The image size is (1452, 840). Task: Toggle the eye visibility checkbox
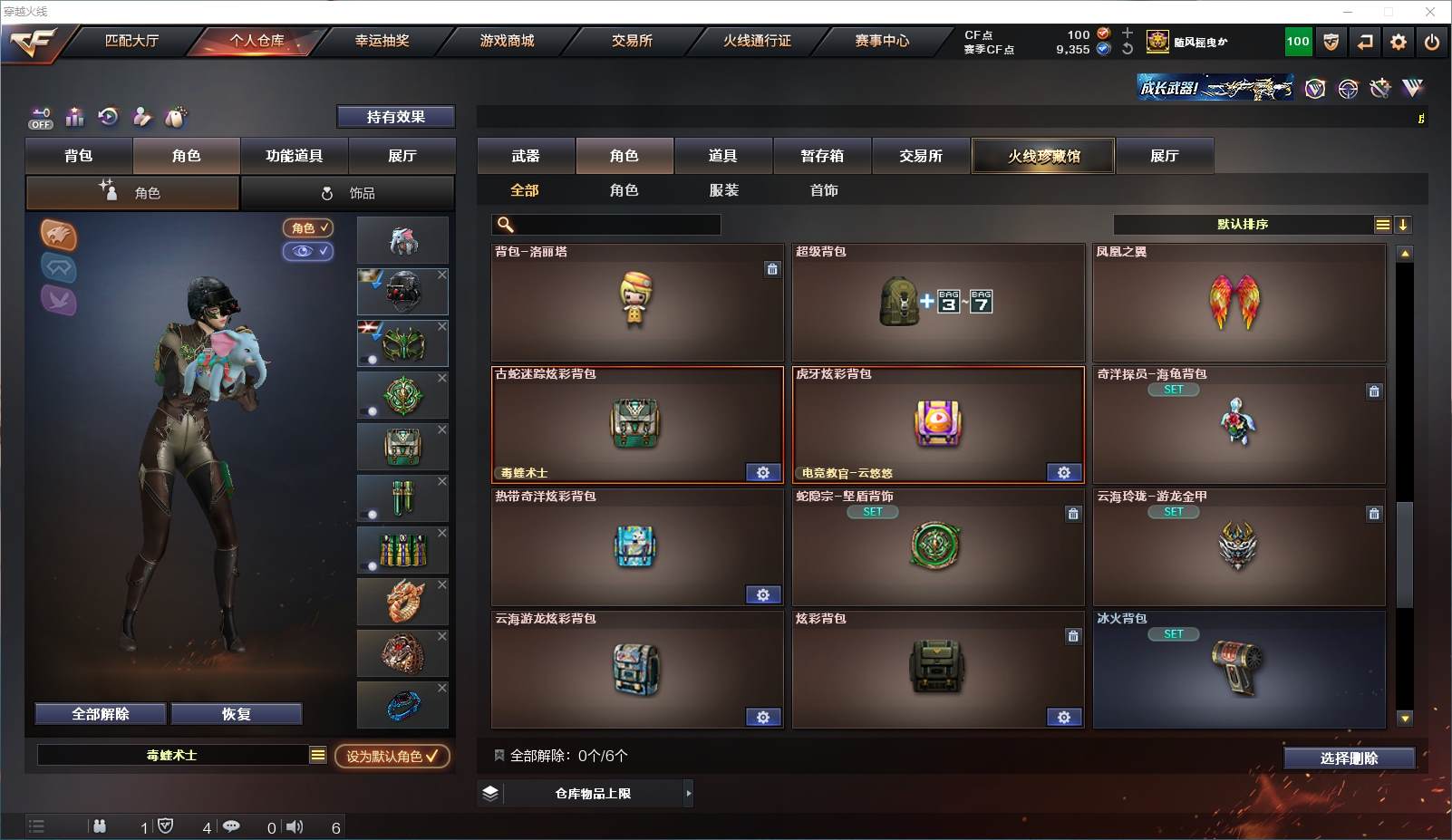click(308, 251)
